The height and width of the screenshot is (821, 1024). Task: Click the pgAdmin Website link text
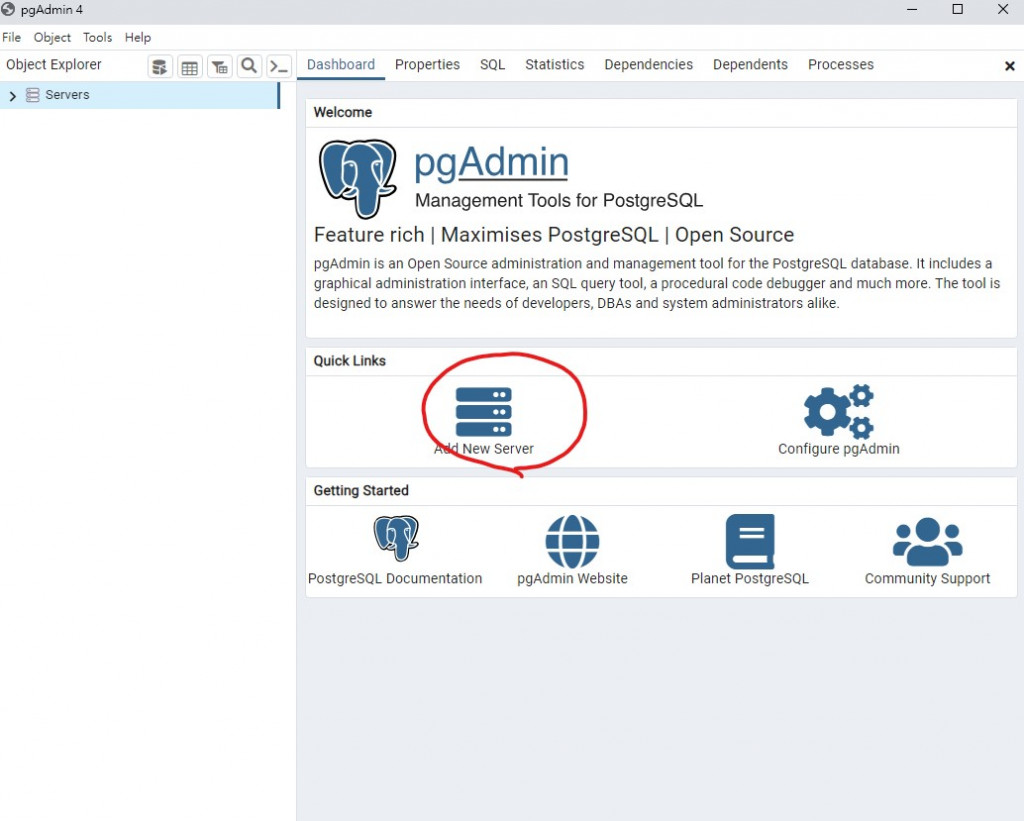click(x=572, y=578)
